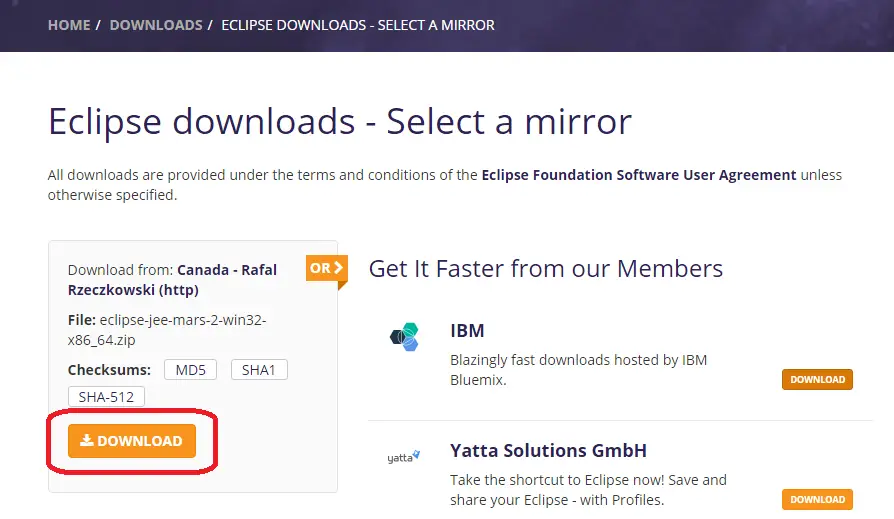Click the download arrow icon in main button
This screenshot has width=894, height=519.
87,440
